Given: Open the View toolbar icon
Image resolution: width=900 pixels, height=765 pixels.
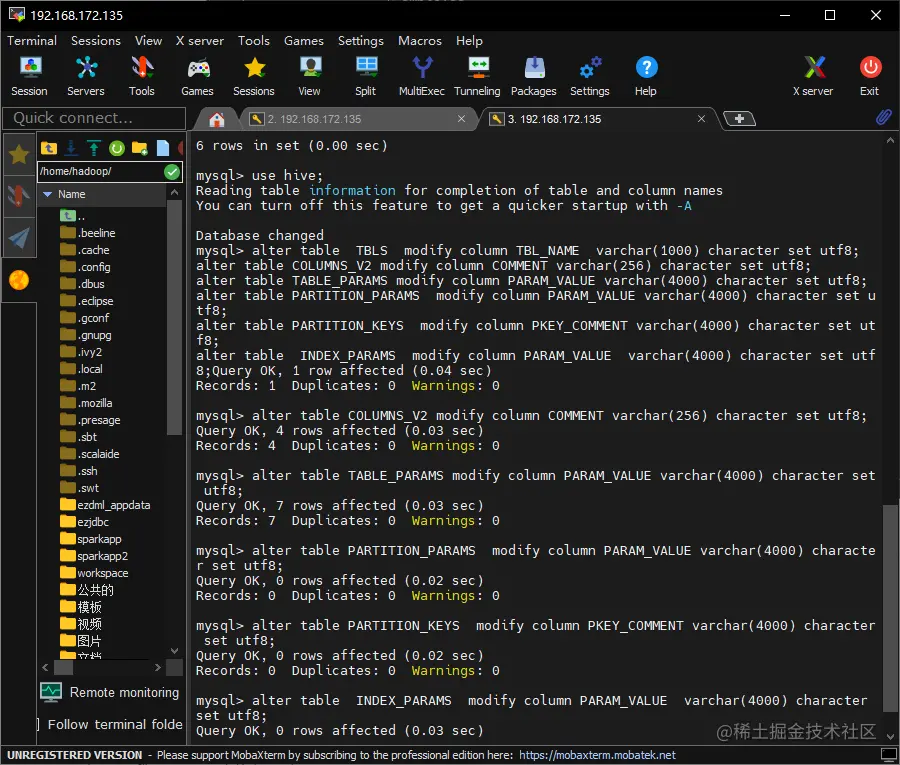Looking at the screenshot, I should tap(309, 76).
